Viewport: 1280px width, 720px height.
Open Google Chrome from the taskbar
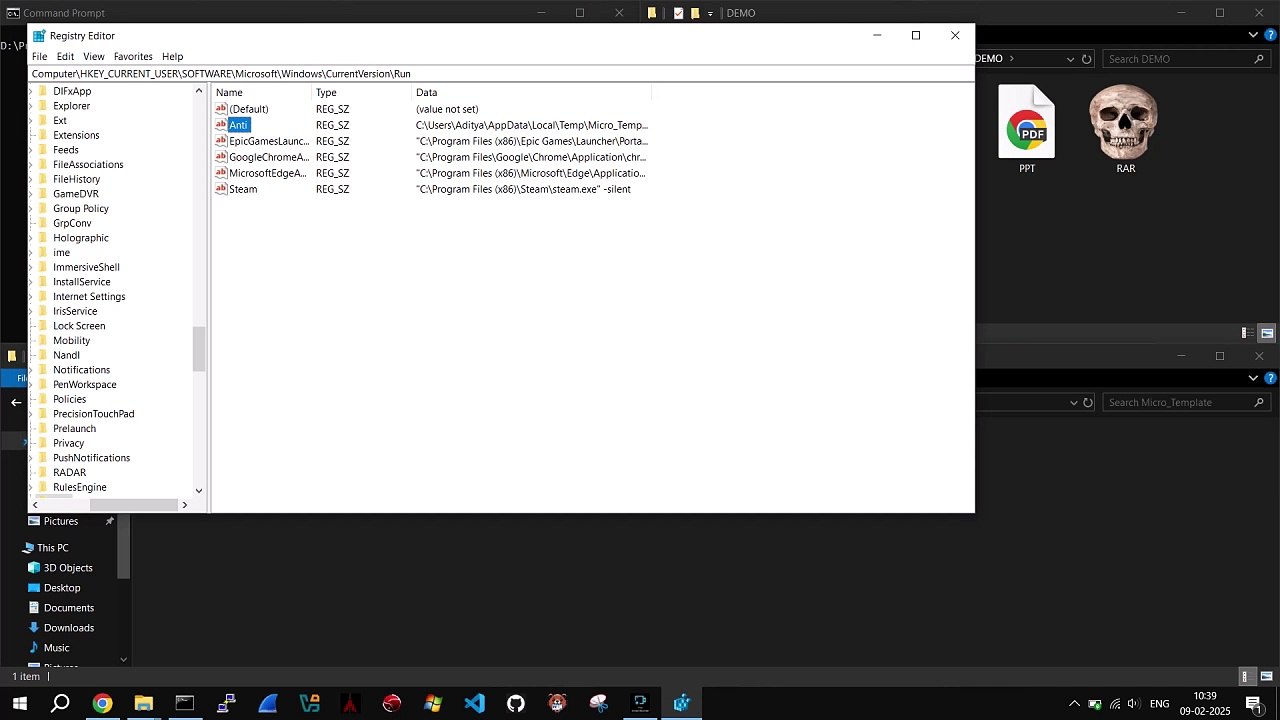click(102, 704)
